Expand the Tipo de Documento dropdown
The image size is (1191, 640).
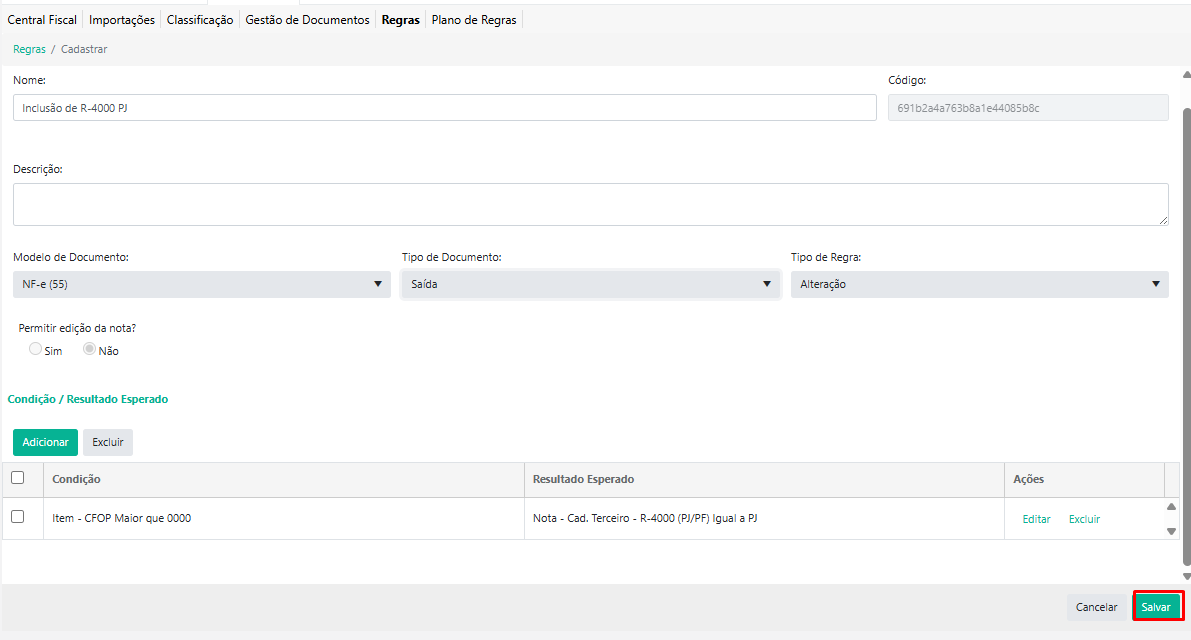pyautogui.click(x=589, y=284)
